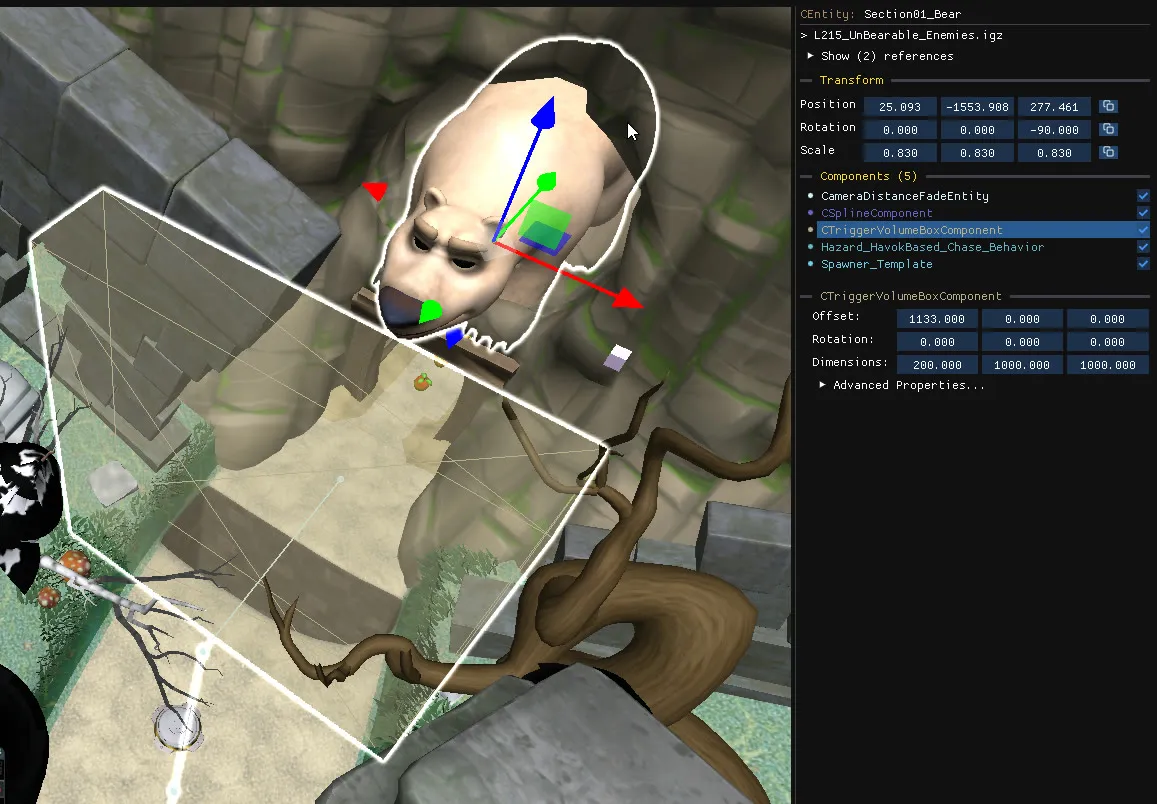
Task: Select Spawner_Template component
Action: [x=877, y=263]
